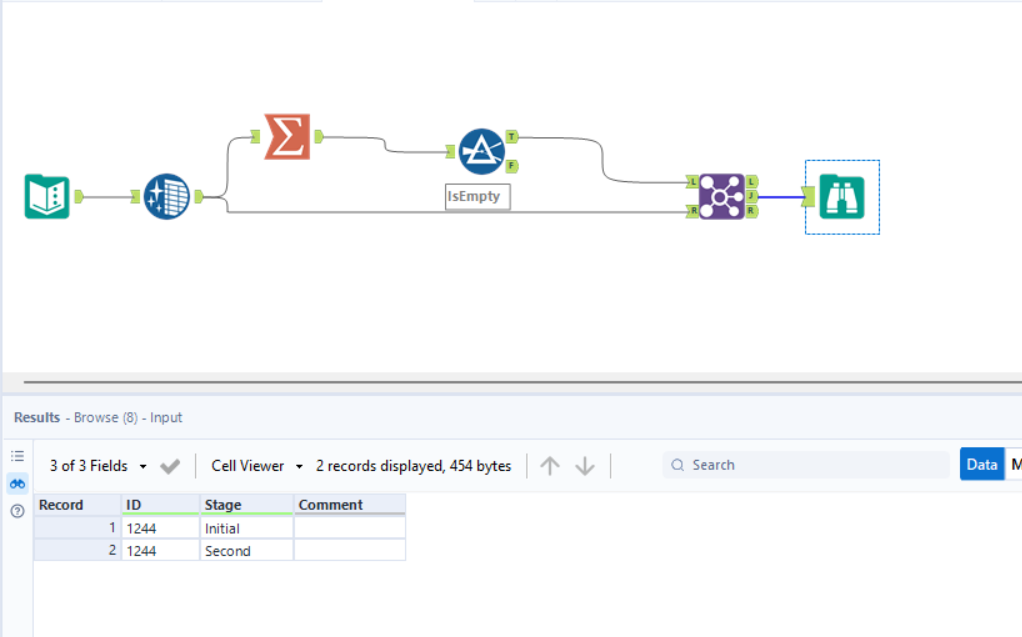The image size is (1022, 637).
Task: Open the Data Cleansing tool
Action: click(166, 196)
